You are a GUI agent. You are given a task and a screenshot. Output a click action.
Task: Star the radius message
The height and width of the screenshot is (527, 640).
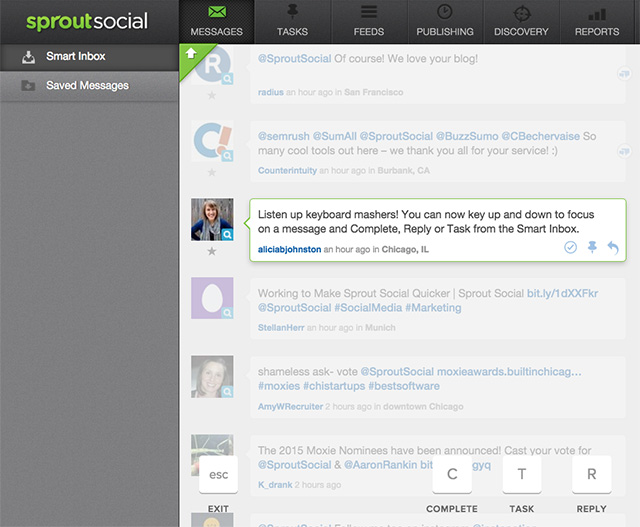coord(211,96)
